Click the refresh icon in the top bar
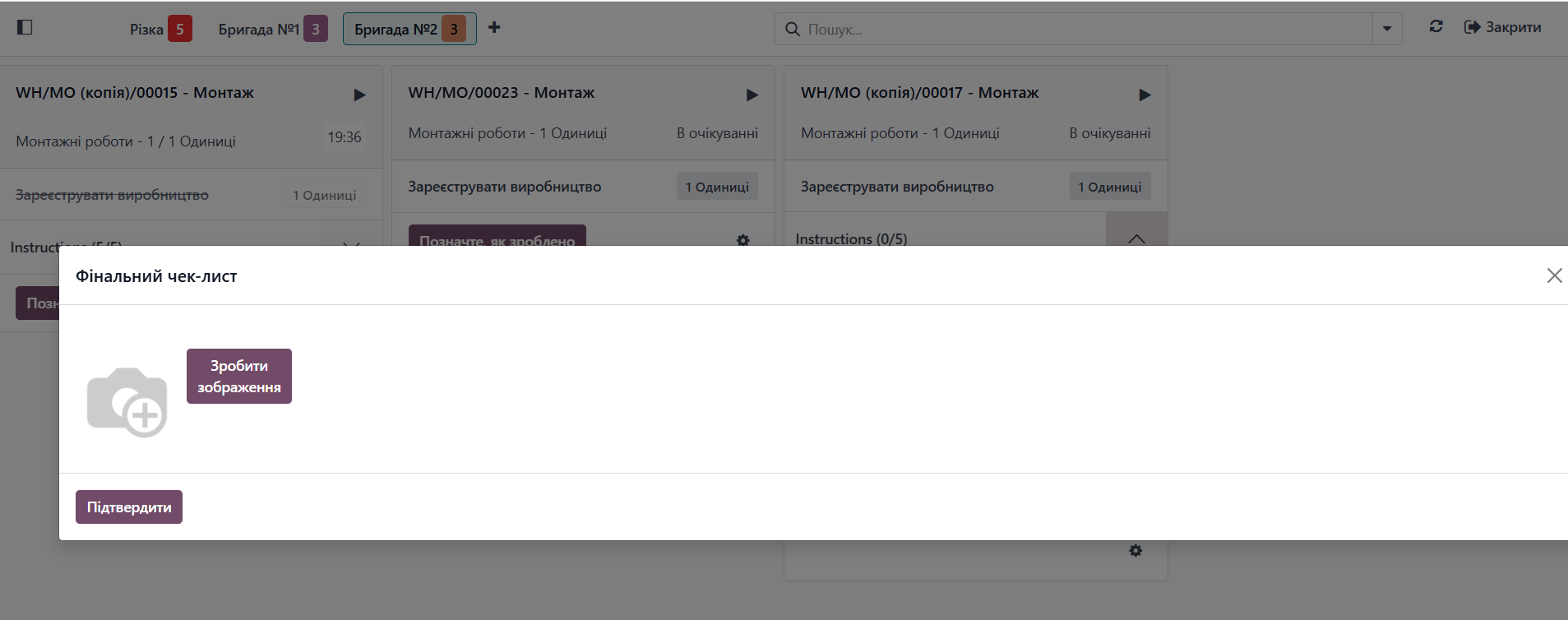Screen dimensions: 1568x620 coord(1436,27)
